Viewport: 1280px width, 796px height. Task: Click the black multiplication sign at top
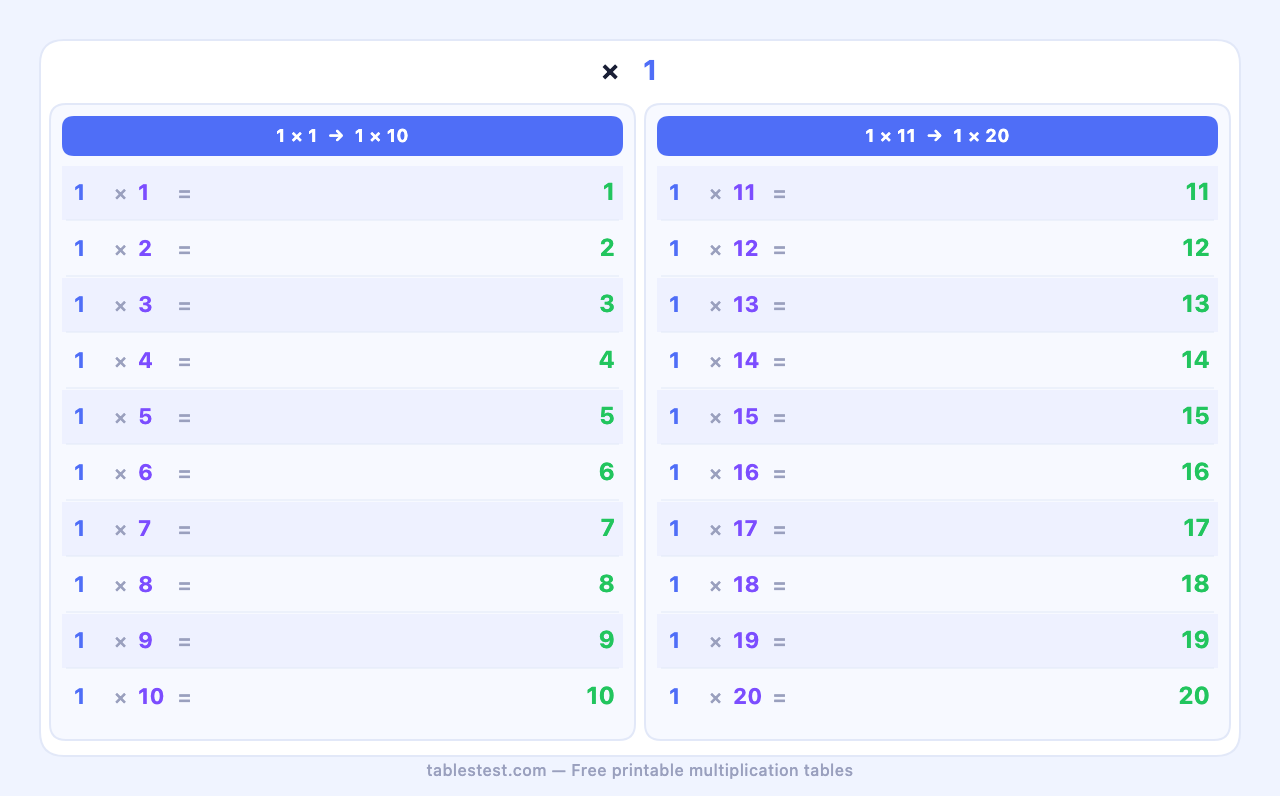click(x=610, y=72)
